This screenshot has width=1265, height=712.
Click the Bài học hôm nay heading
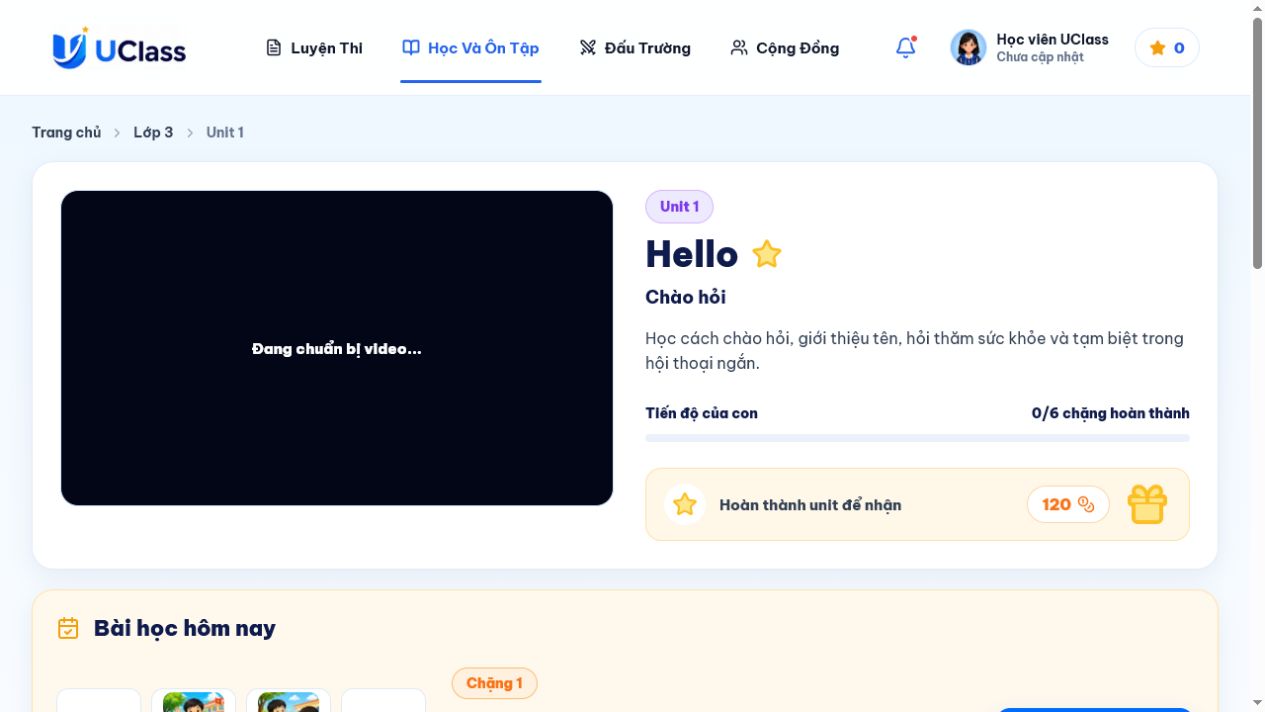tap(185, 628)
